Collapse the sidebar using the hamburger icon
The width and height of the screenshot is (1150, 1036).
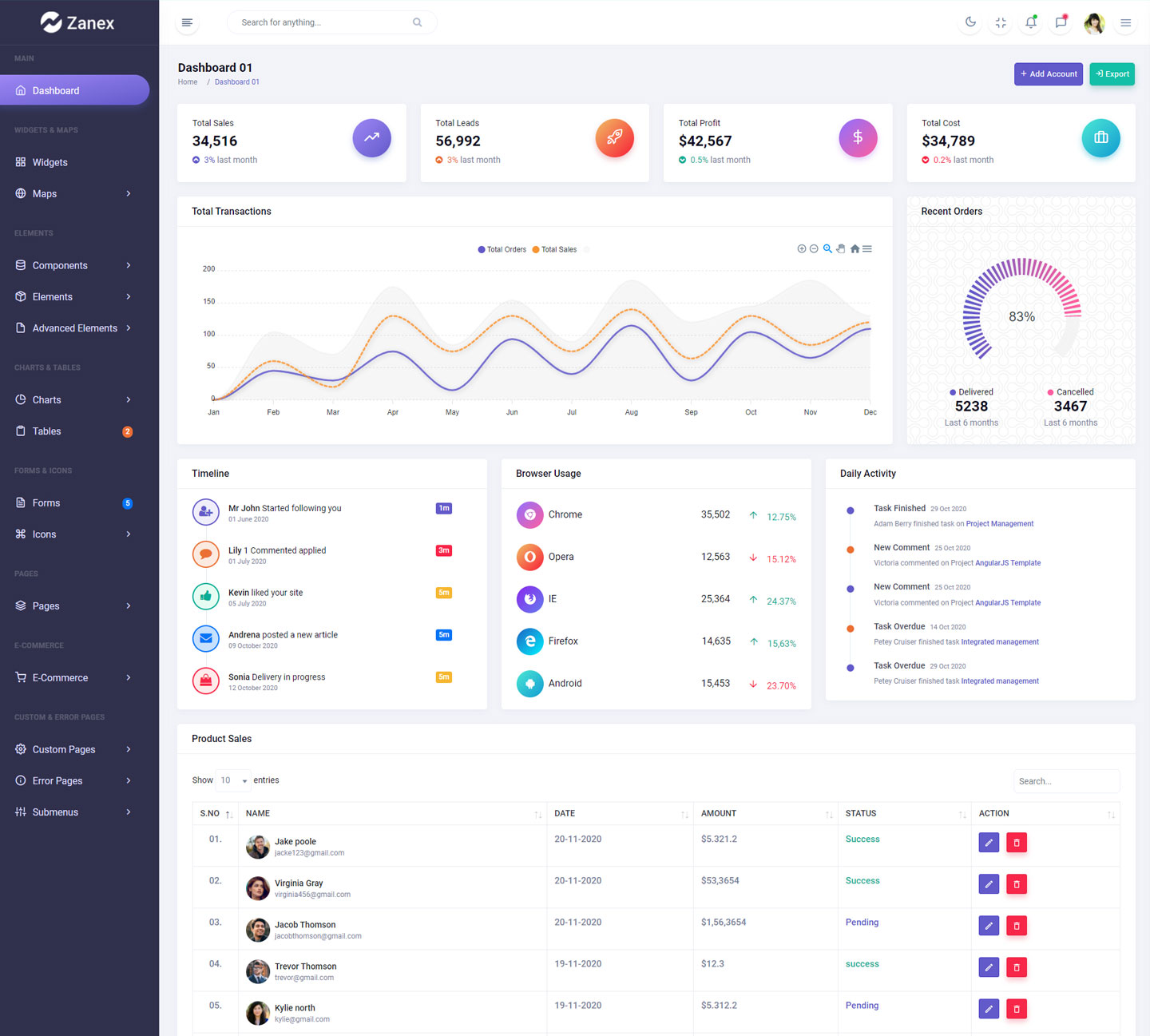(187, 22)
